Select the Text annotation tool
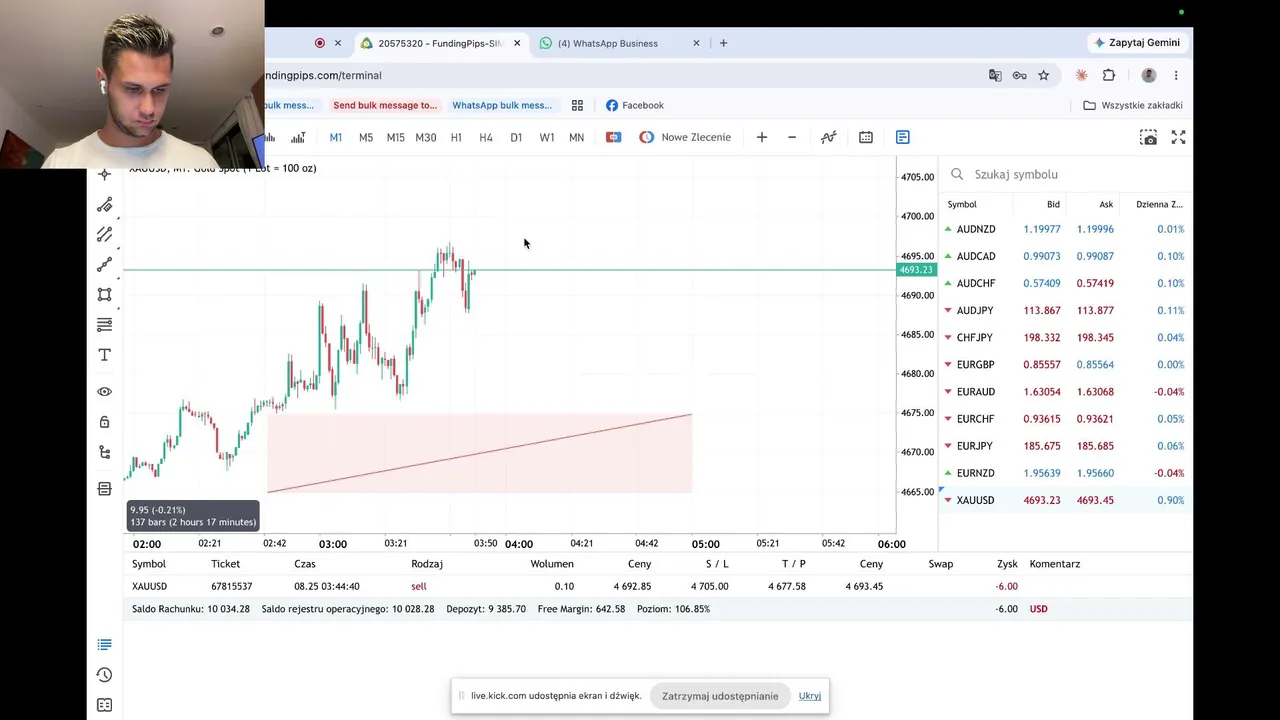1280x720 pixels. pos(104,355)
